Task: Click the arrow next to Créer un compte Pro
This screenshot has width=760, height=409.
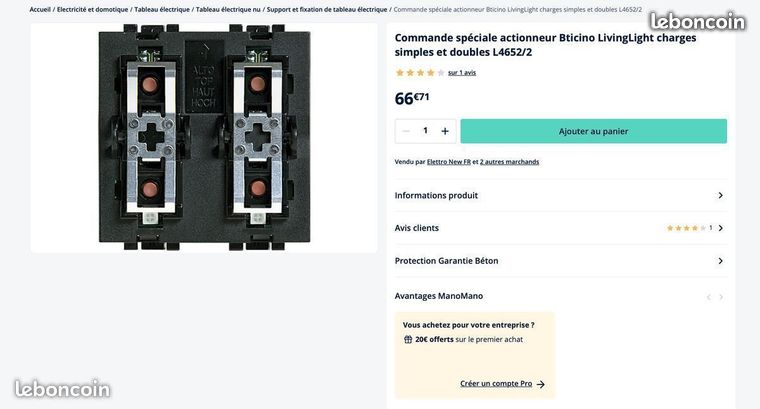Action: pos(541,384)
